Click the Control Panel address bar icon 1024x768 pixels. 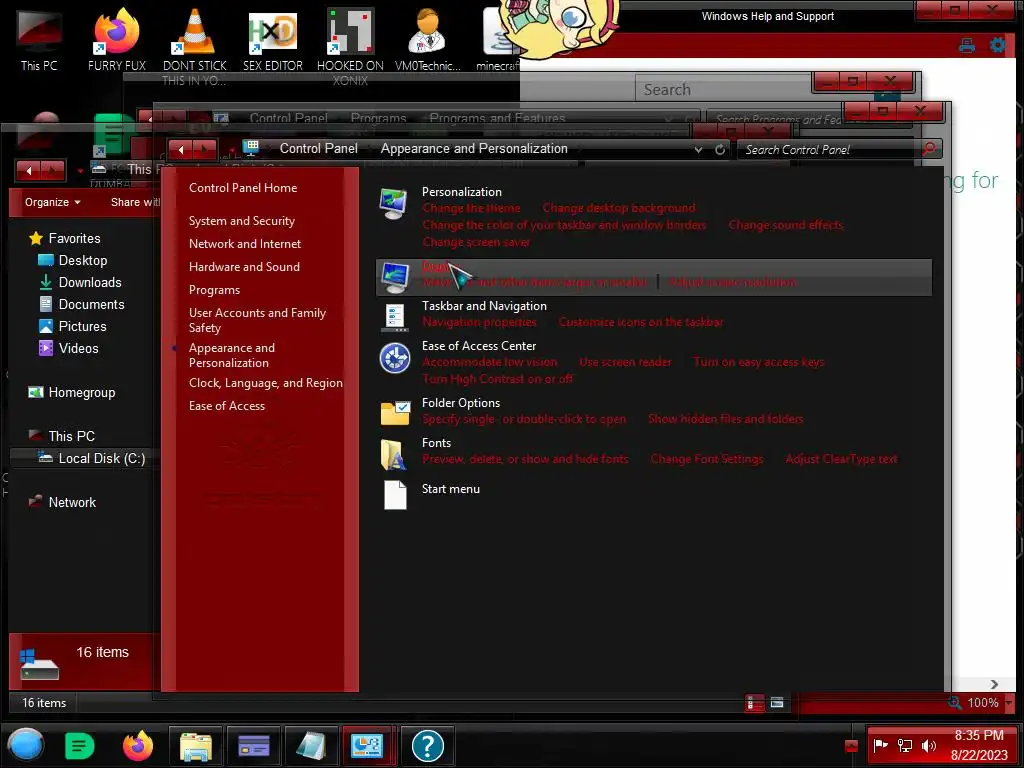(251, 148)
